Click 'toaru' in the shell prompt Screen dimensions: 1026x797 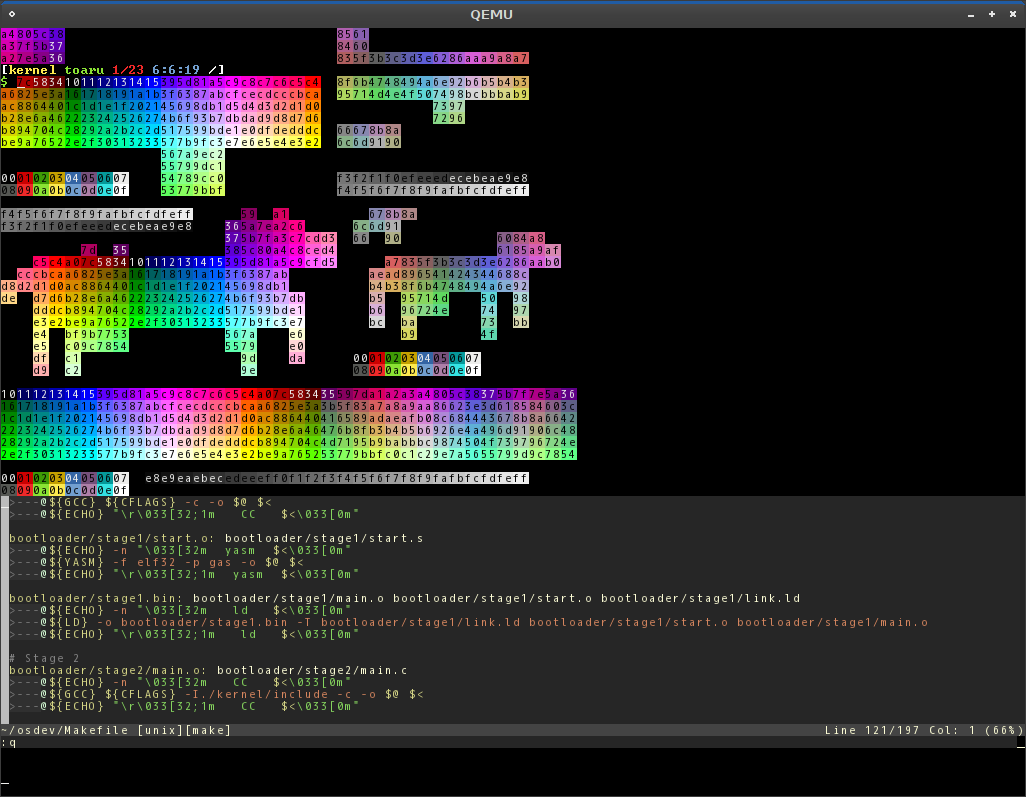(x=84, y=70)
